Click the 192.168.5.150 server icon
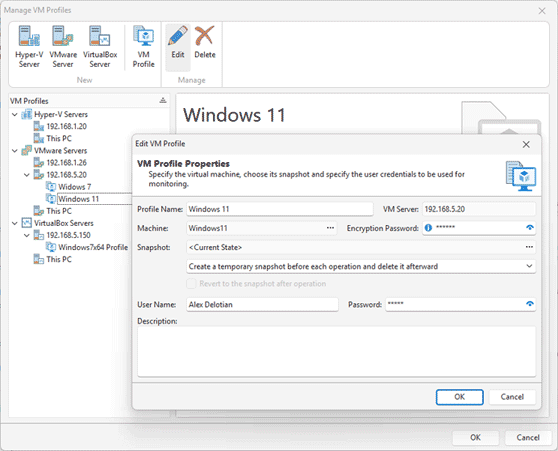This screenshot has height=451, width=558. [39, 235]
